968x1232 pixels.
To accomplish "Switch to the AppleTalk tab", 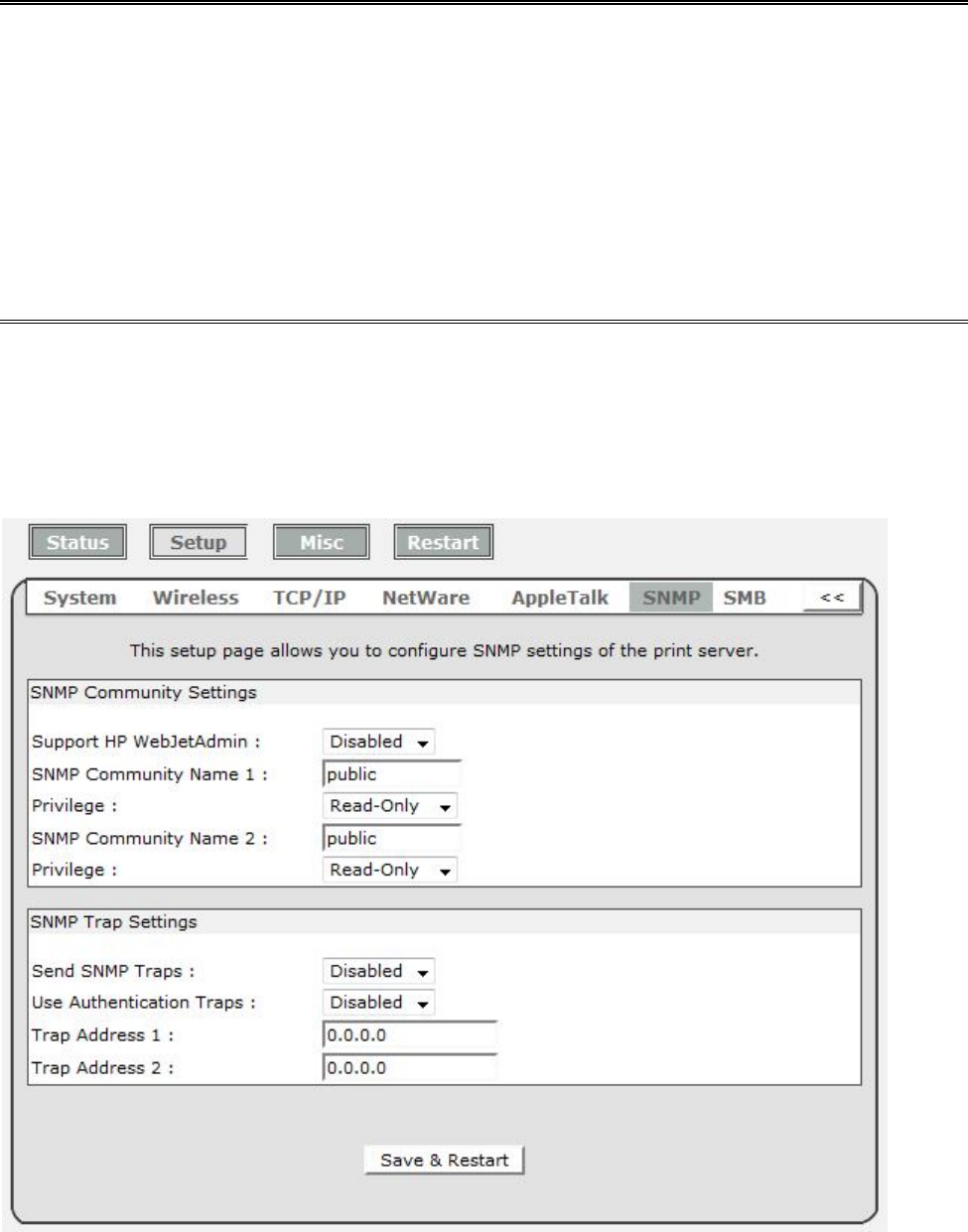I will (x=560, y=598).
